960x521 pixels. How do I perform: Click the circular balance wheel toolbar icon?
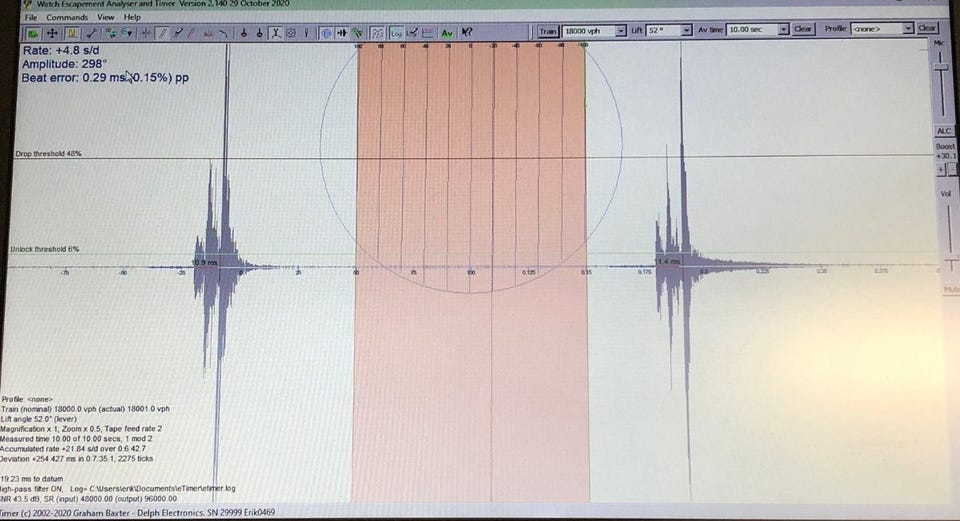pyautogui.click(x=291, y=33)
